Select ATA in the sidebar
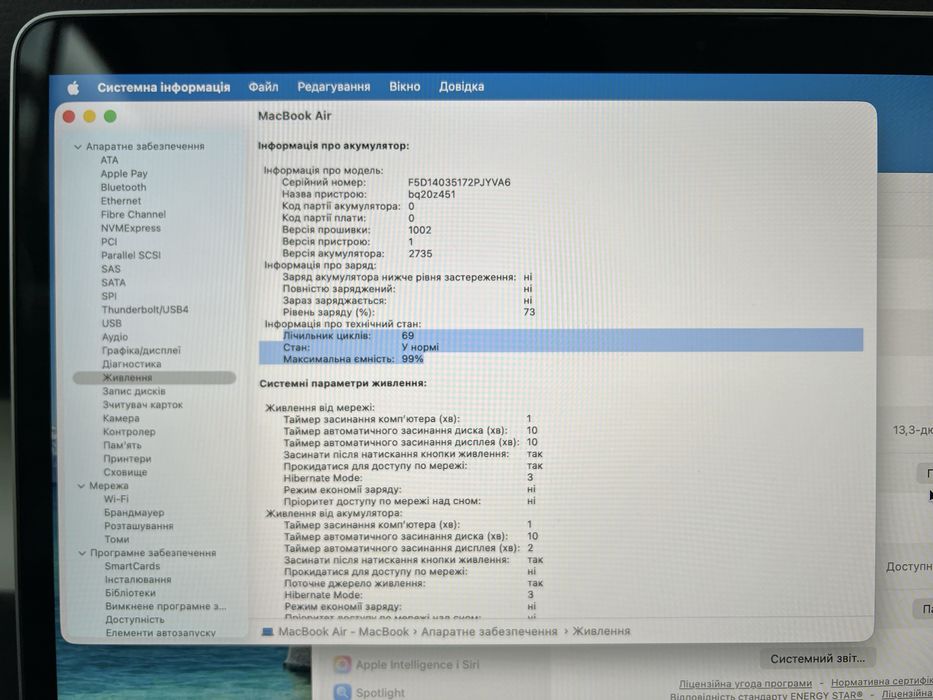The height and width of the screenshot is (700, 933). (x=109, y=160)
